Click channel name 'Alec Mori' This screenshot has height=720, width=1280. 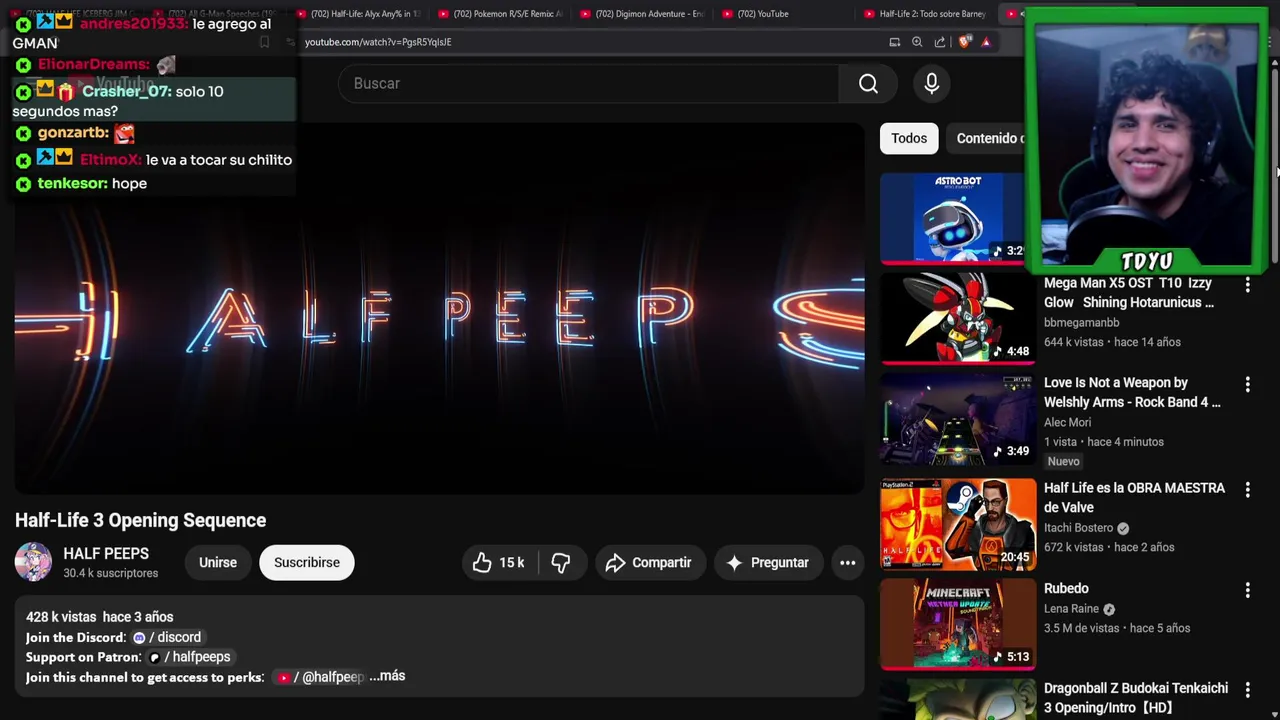coord(1068,423)
